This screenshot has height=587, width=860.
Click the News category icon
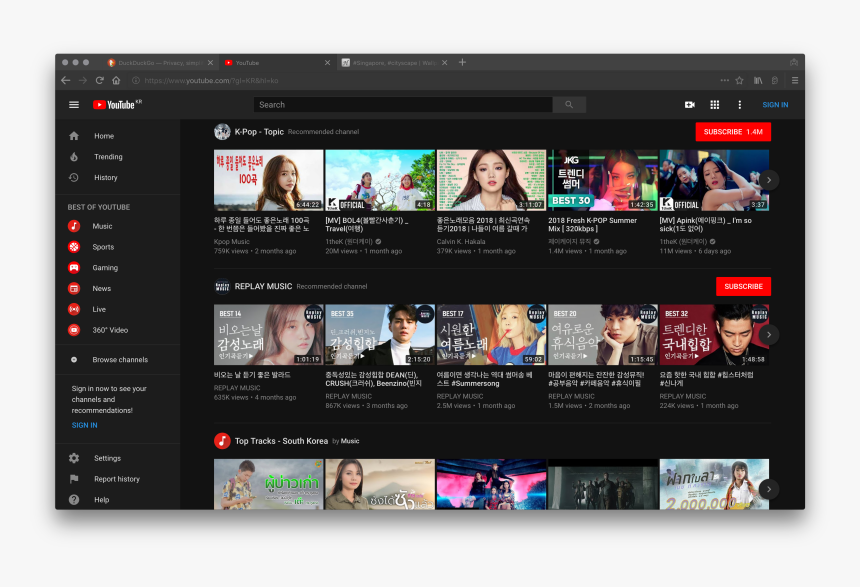[x=74, y=289]
